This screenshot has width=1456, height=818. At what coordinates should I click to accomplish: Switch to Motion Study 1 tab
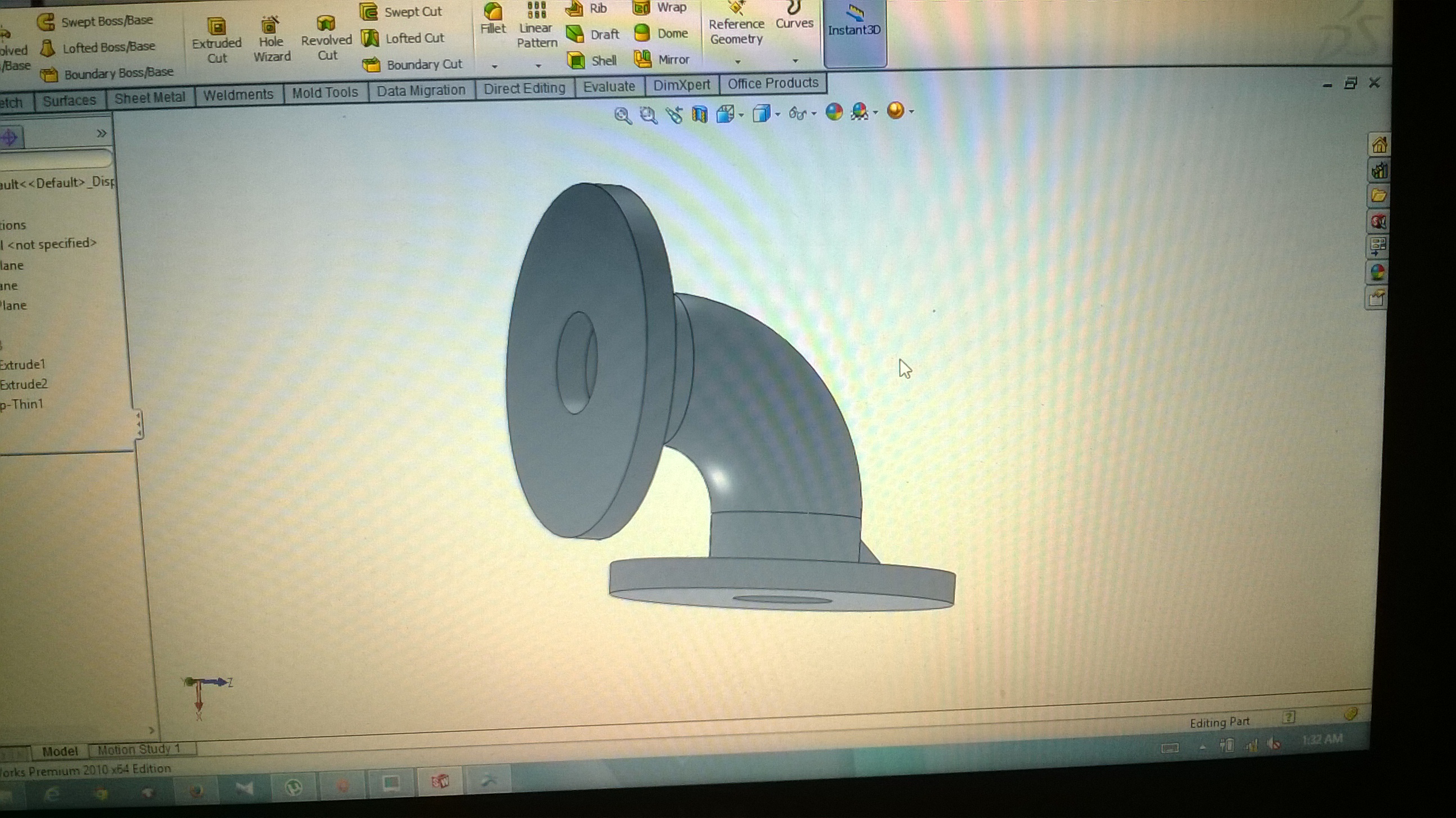pos(140,749)
